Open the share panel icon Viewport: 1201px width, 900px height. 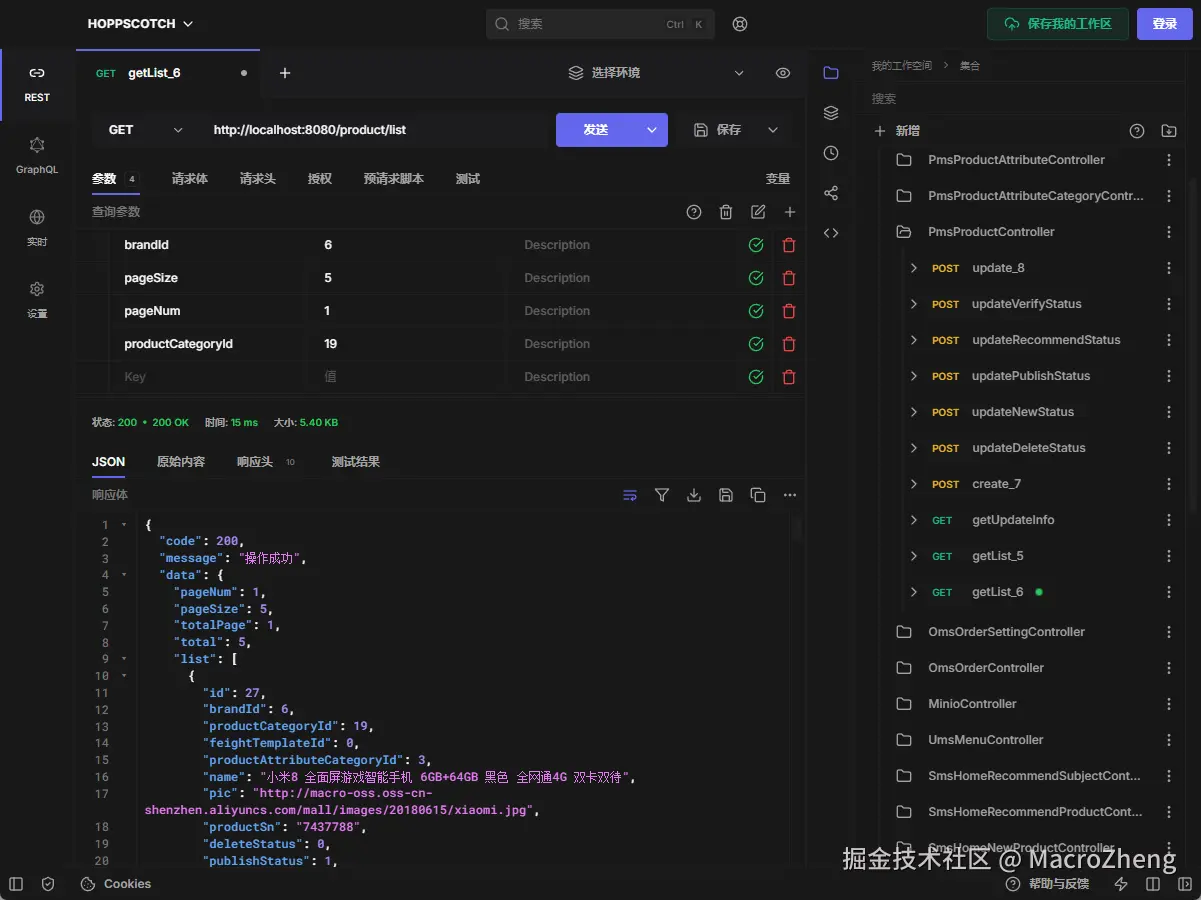point(831,193)
